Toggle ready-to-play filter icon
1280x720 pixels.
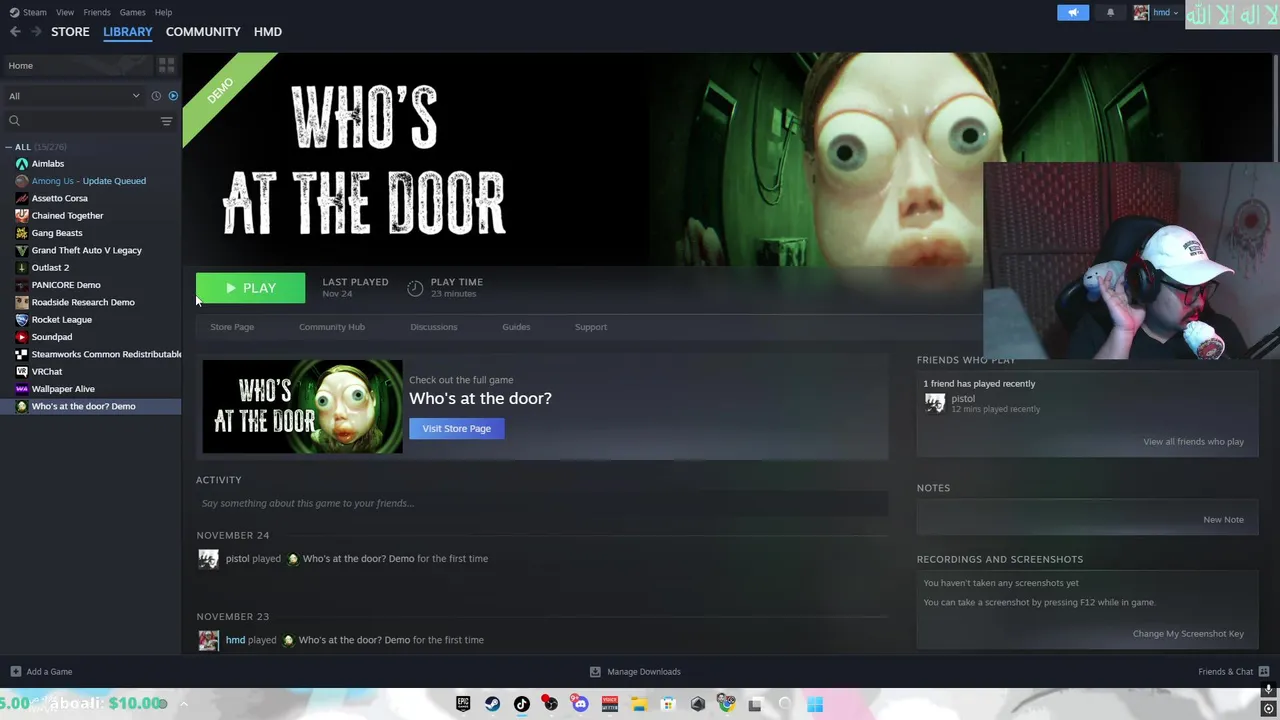pos(173,96)
